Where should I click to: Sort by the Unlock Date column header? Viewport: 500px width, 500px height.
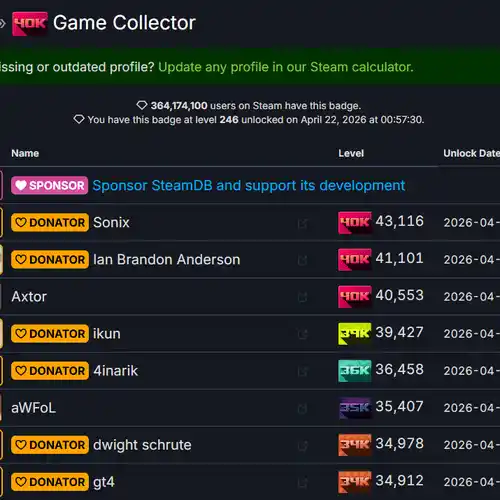pos(471,153)
